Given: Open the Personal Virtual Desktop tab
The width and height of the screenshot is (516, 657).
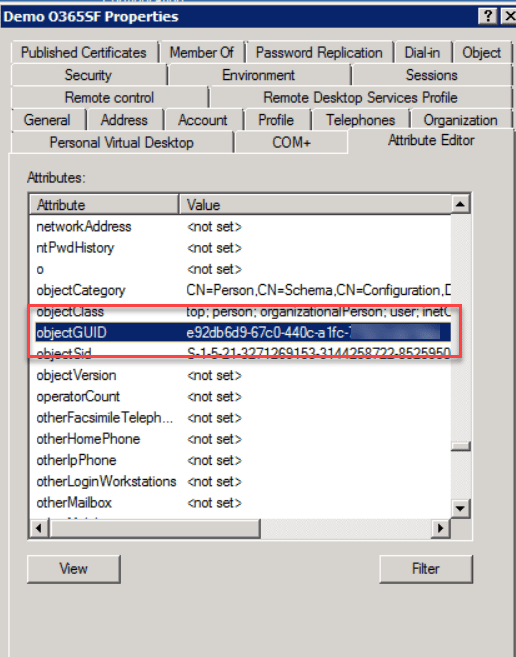Looking at the screenshot, I should (122, 142).
